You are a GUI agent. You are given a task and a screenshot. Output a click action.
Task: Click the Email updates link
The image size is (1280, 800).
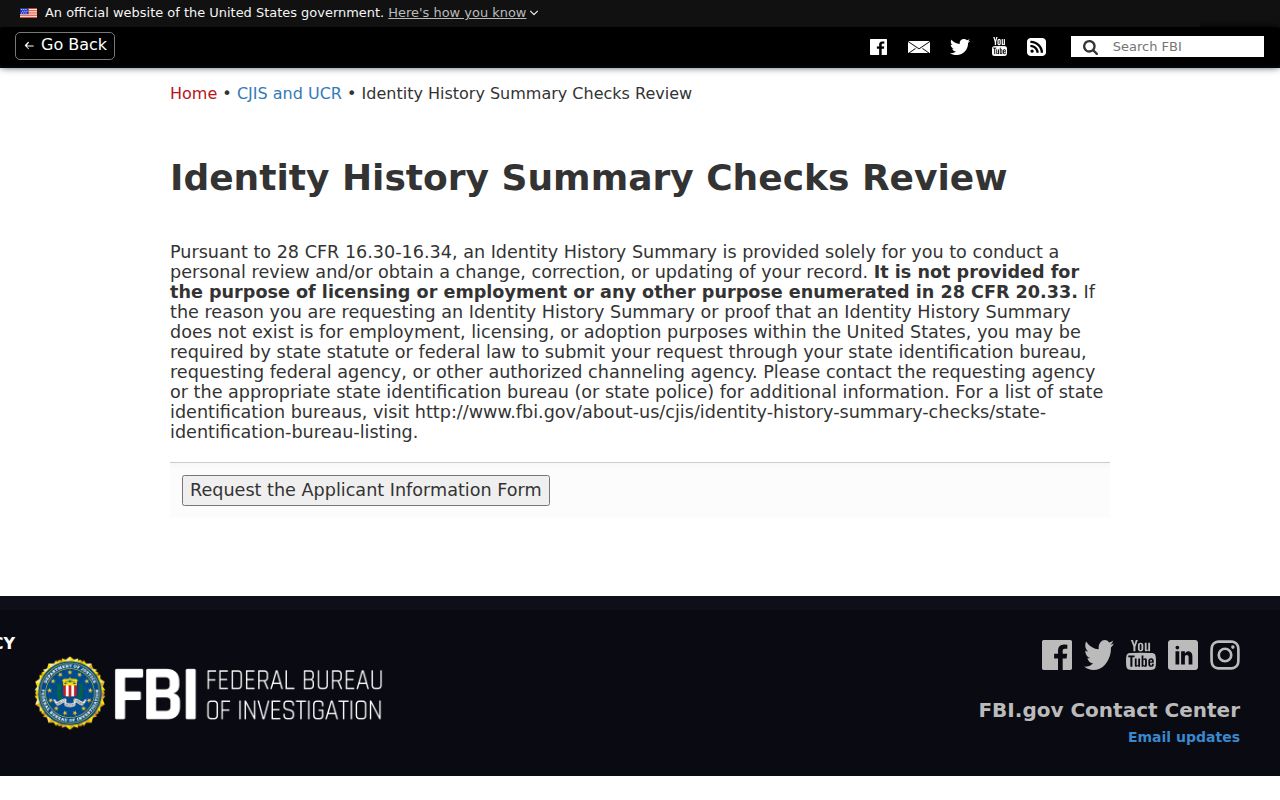(x=1184, y=737)
